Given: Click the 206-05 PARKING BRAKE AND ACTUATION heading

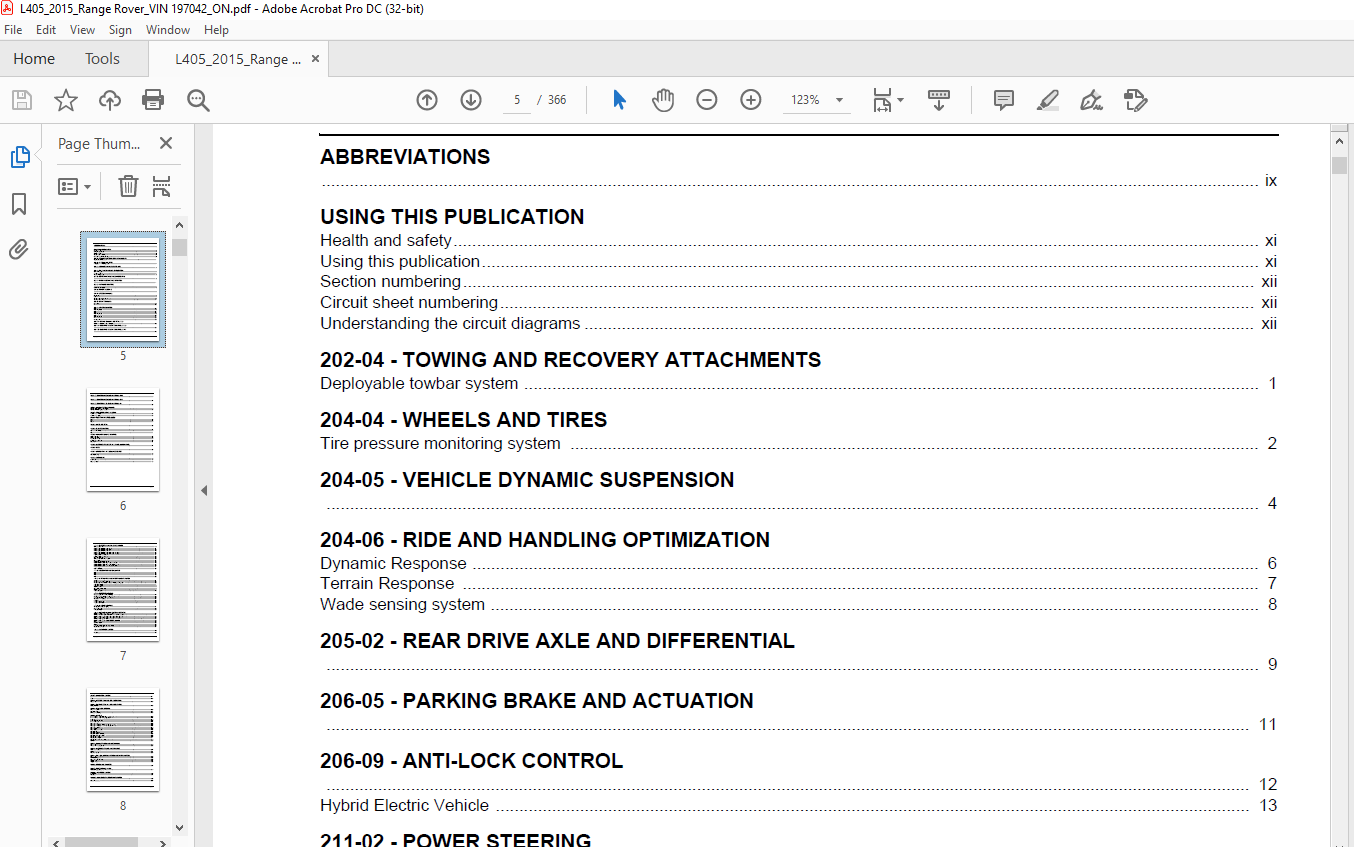Looking at the screenshot, I should (537, 701).
